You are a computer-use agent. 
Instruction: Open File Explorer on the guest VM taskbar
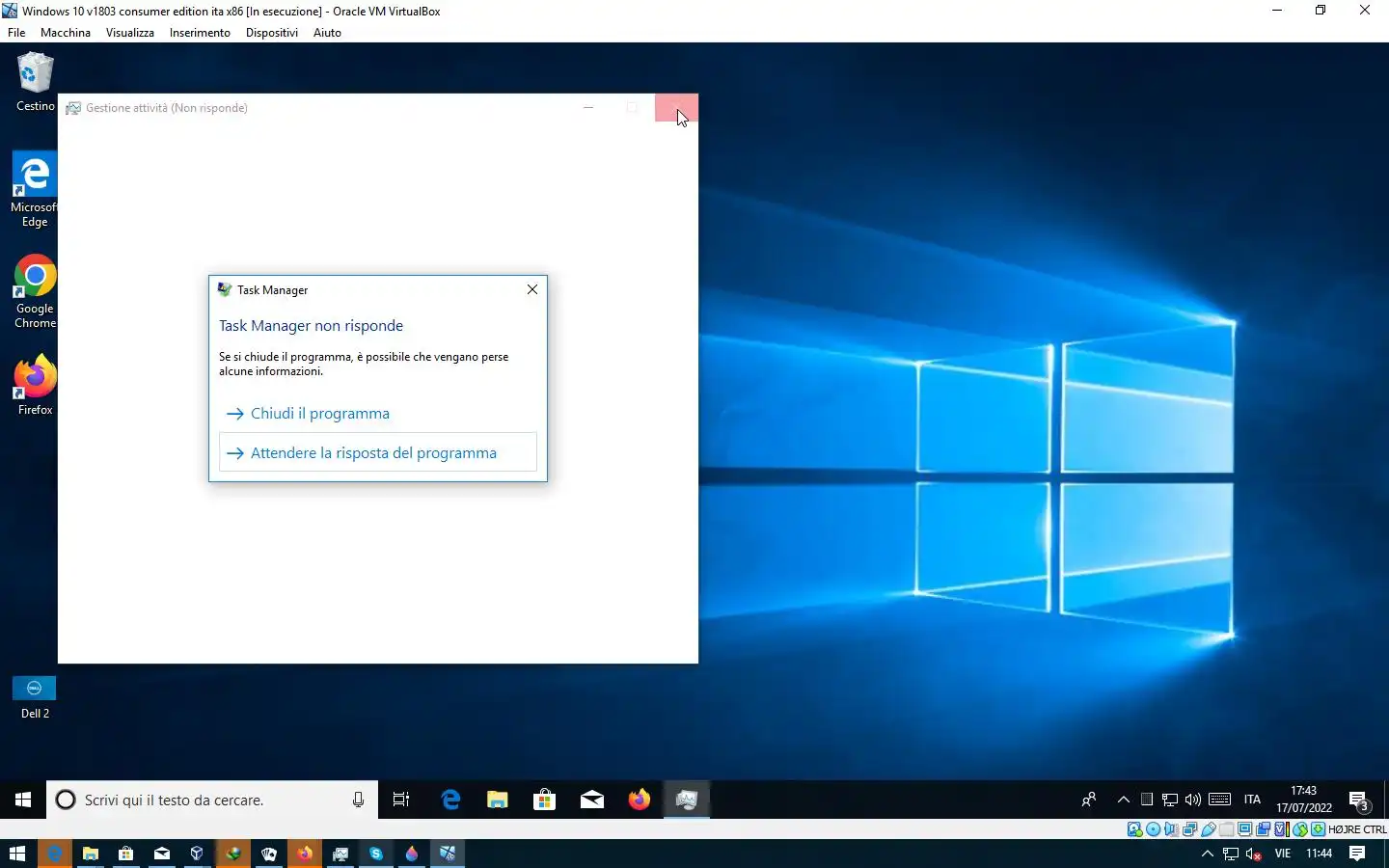[x=498, y=800]
